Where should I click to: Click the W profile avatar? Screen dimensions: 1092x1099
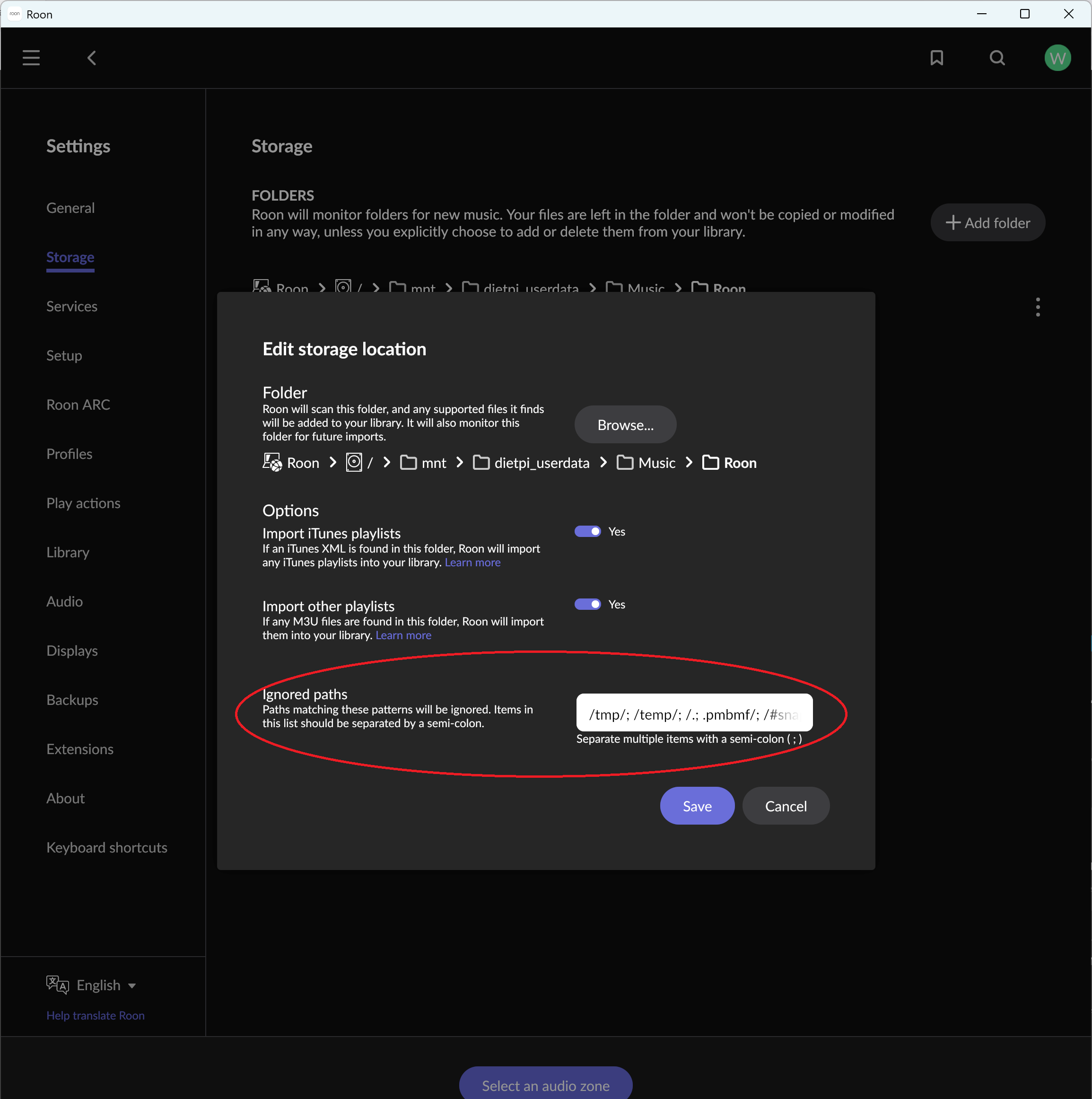point(1057,57)
